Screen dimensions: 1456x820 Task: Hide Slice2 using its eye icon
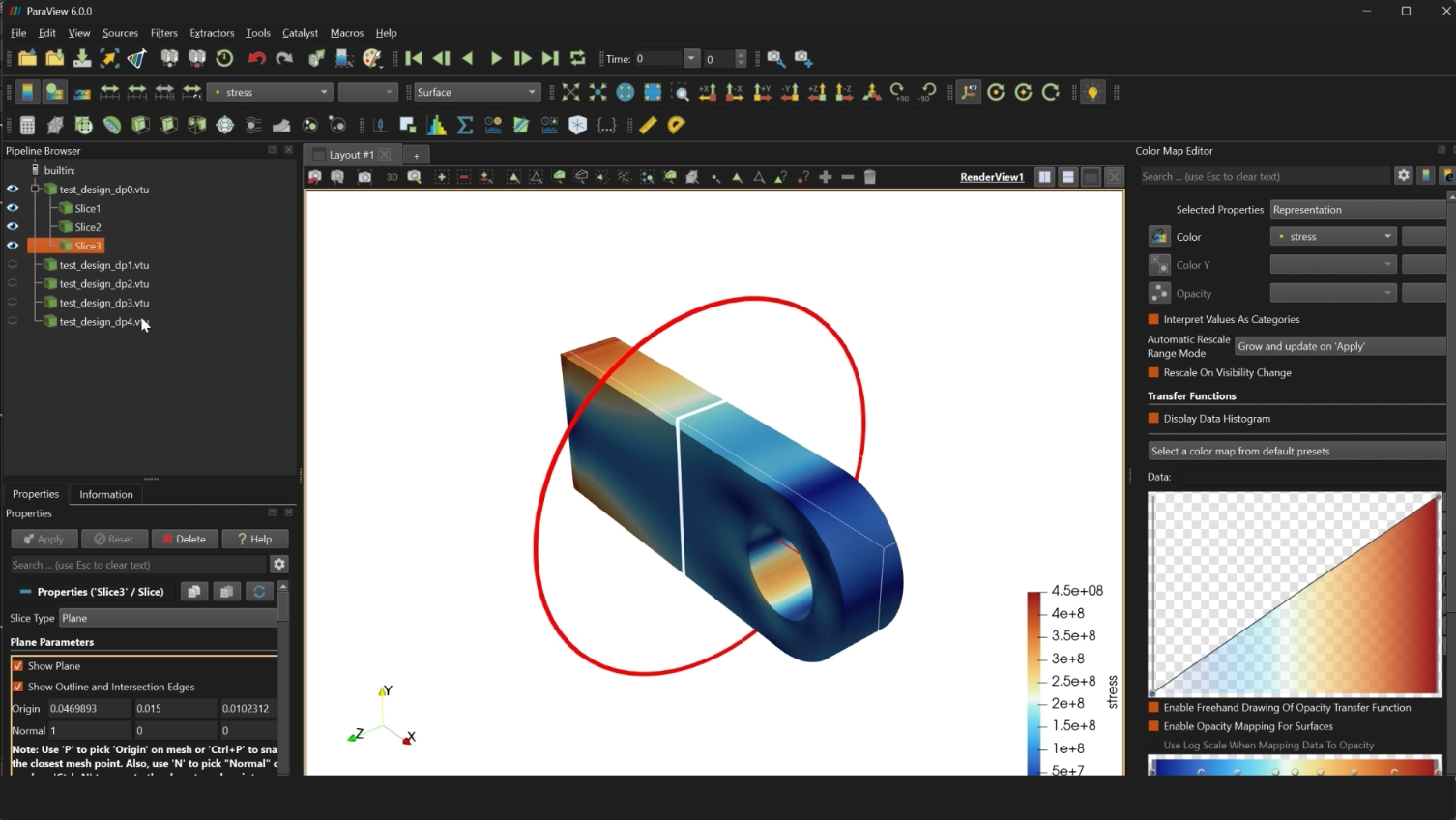13,227
